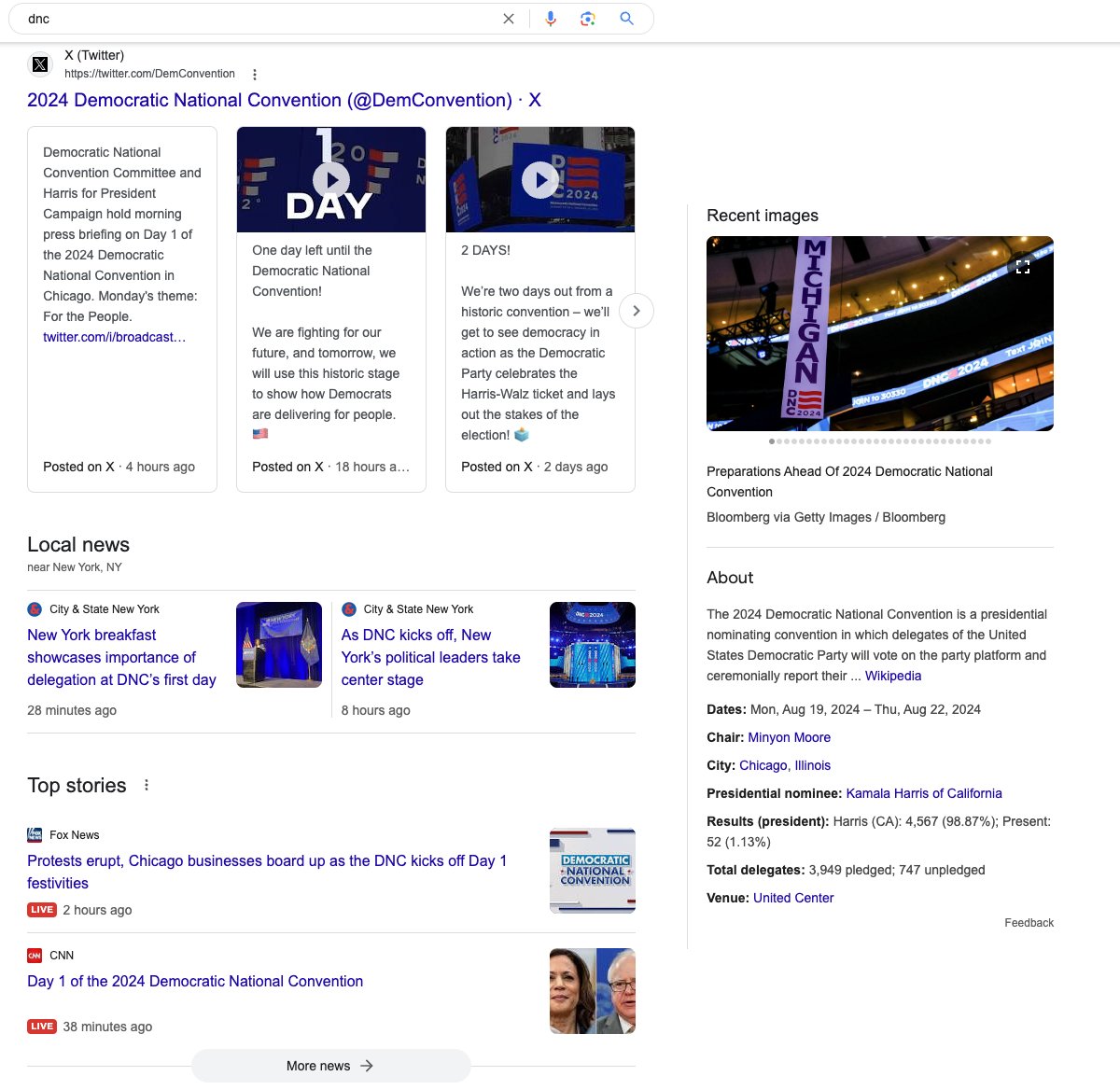
Task: Start voice search with the microphone icon
Action: click(x=551, y=19)
